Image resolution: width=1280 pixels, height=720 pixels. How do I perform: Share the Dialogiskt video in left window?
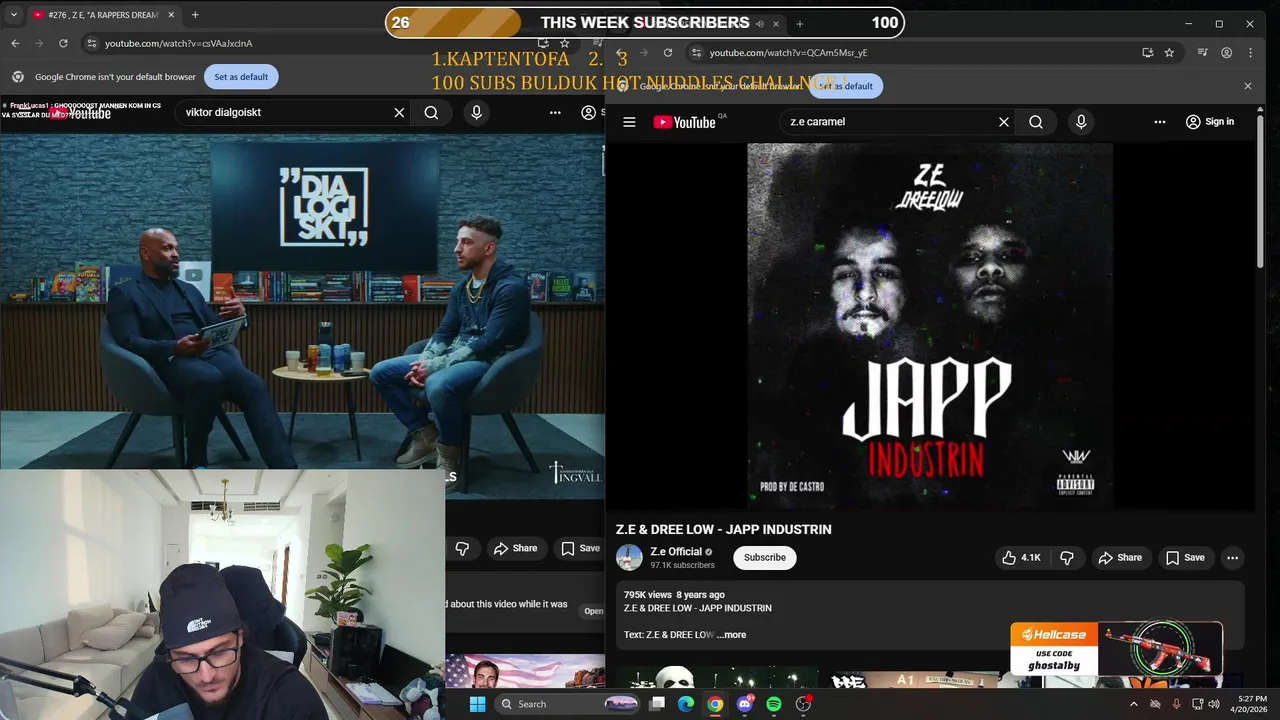515,548
